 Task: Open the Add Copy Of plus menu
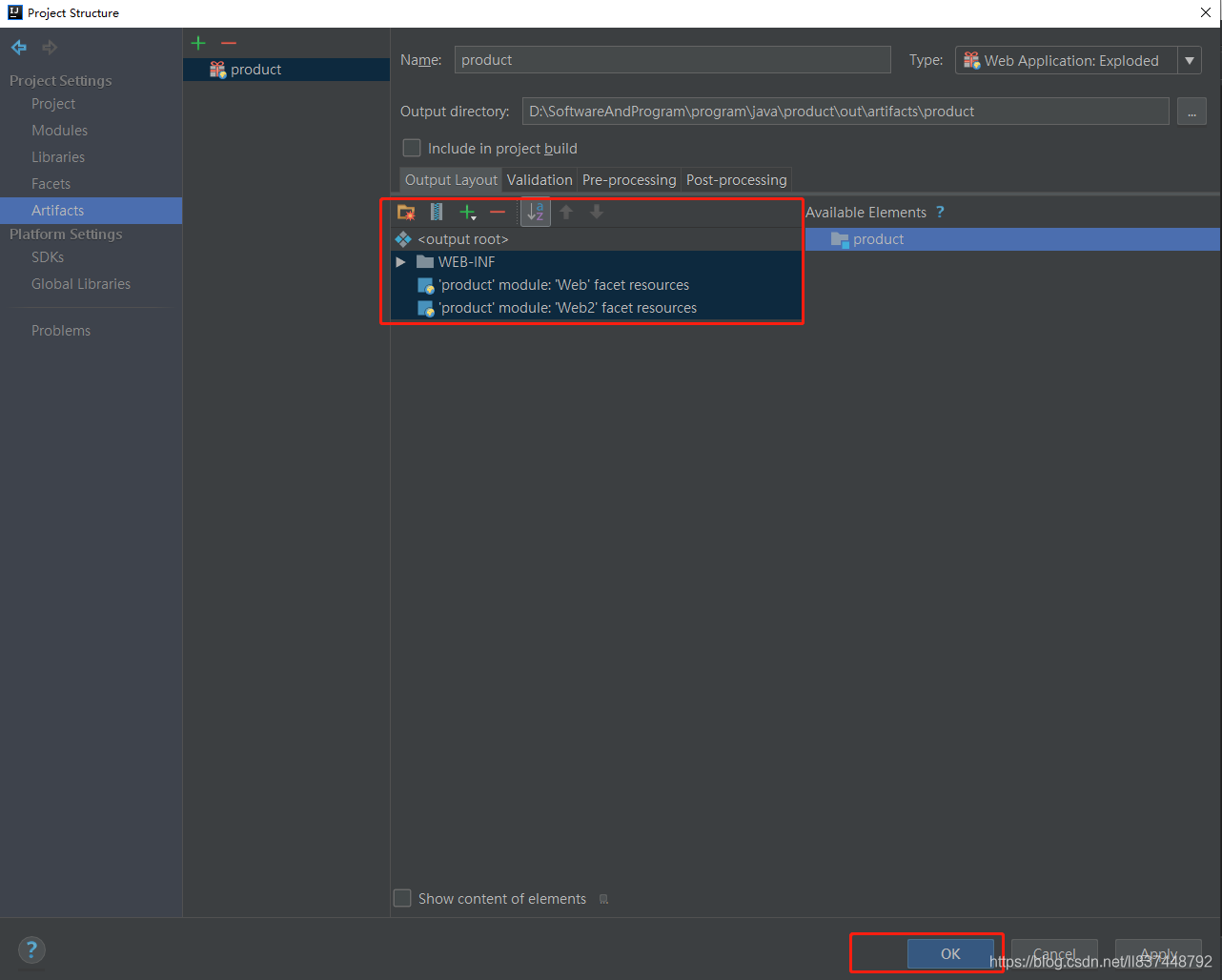coord(468,212)
